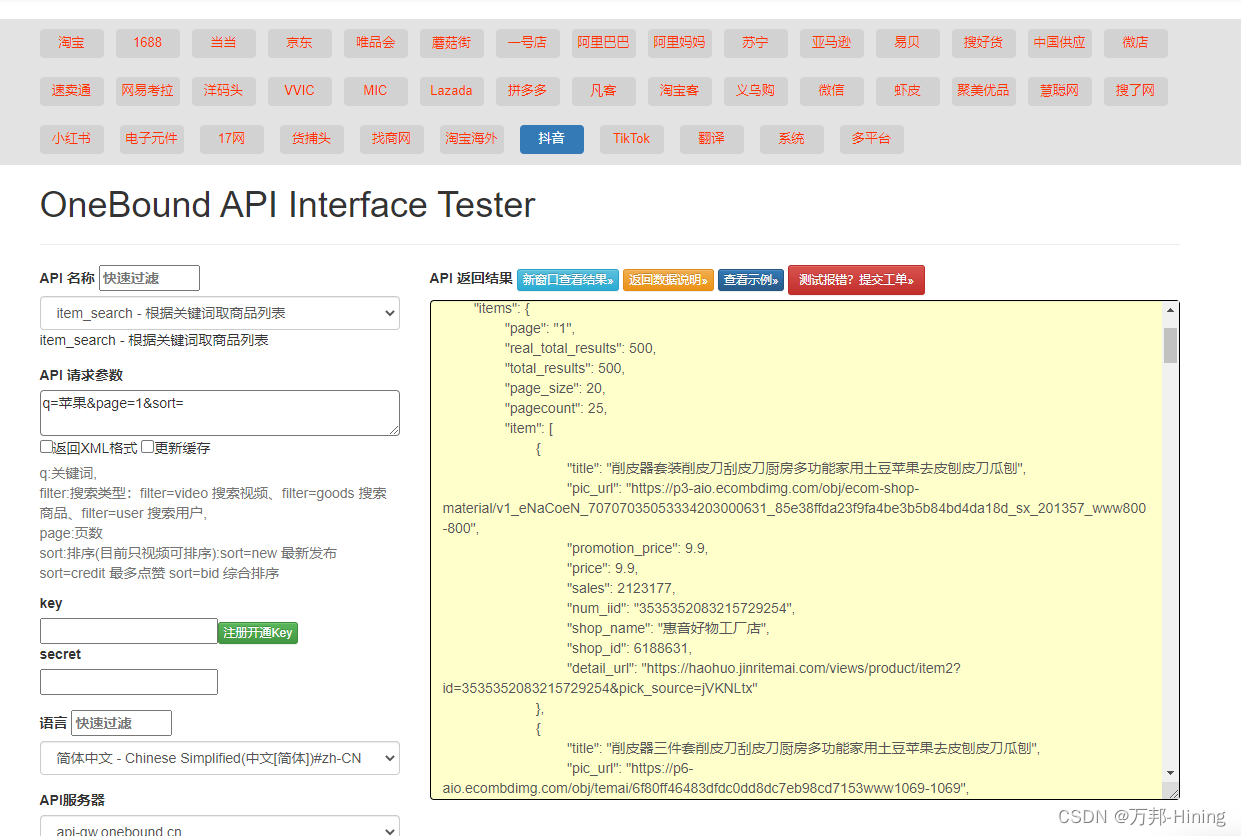1241x836 pixels.
Task: Focus the API 请求参数 textarea
Action: pos(220,413)
